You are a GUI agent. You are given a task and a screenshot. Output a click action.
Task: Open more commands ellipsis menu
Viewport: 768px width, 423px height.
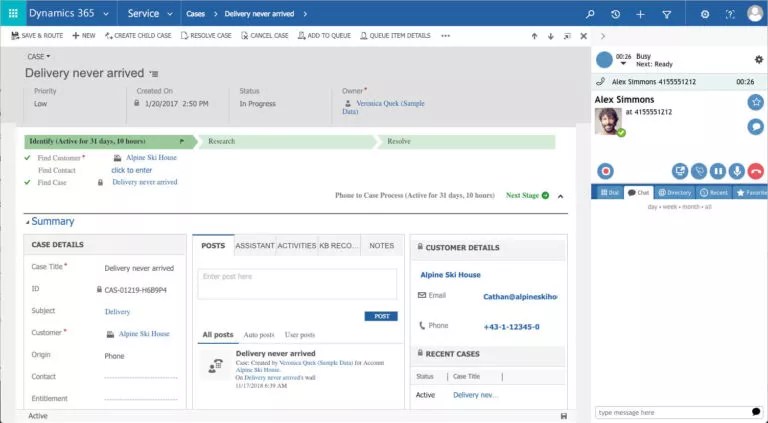445,36
